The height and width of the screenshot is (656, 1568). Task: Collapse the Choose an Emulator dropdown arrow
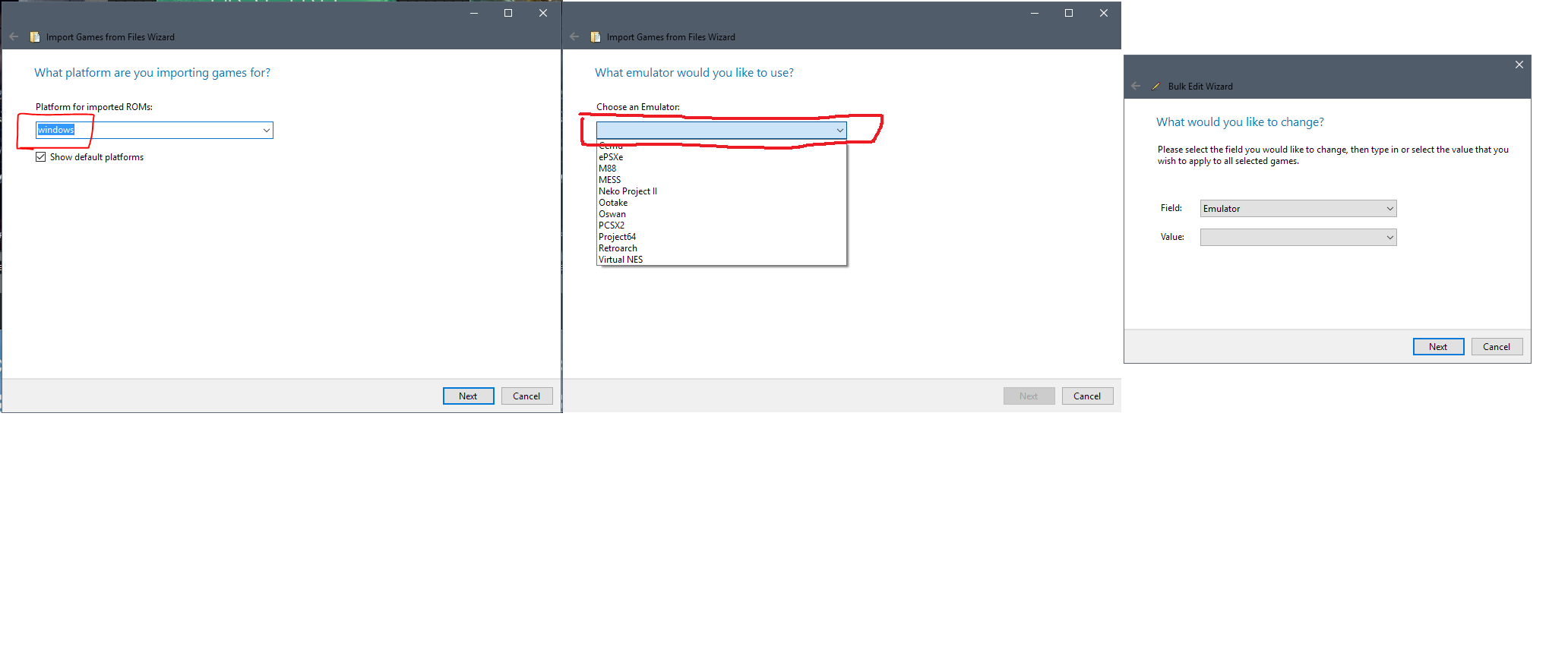pyautogui.click(x=839, y=131)
